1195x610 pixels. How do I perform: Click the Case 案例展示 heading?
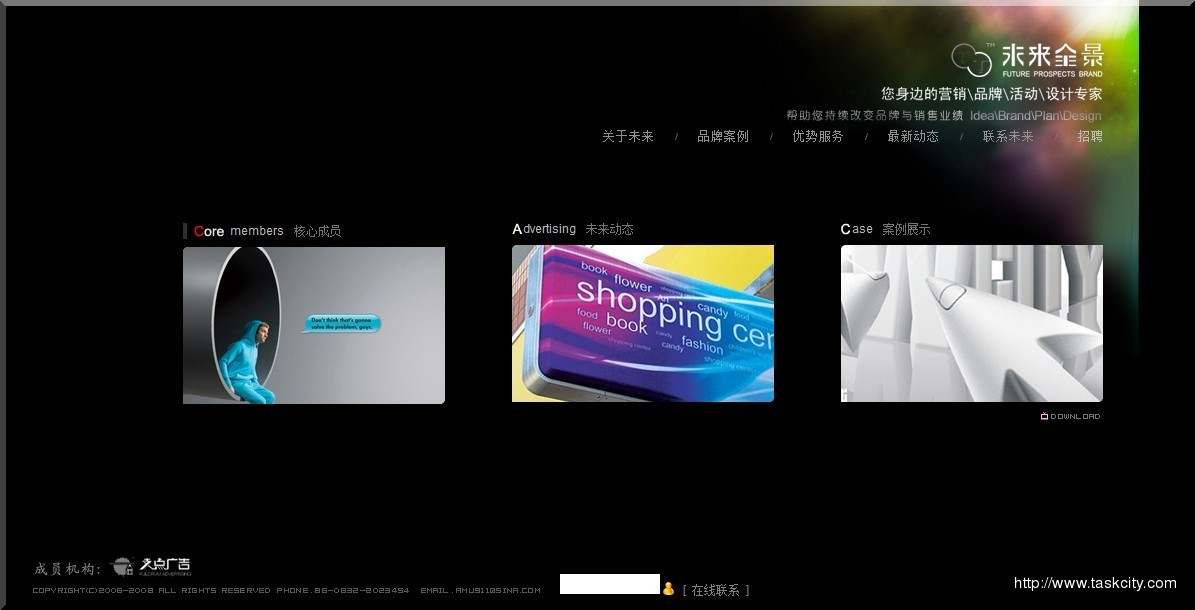click(x=885, y=229)
